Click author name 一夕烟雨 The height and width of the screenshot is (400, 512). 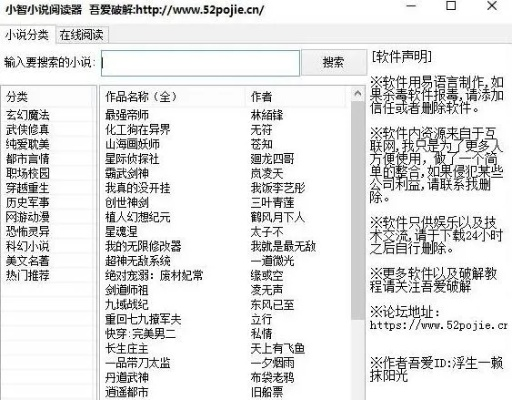[x=273, y=363]
